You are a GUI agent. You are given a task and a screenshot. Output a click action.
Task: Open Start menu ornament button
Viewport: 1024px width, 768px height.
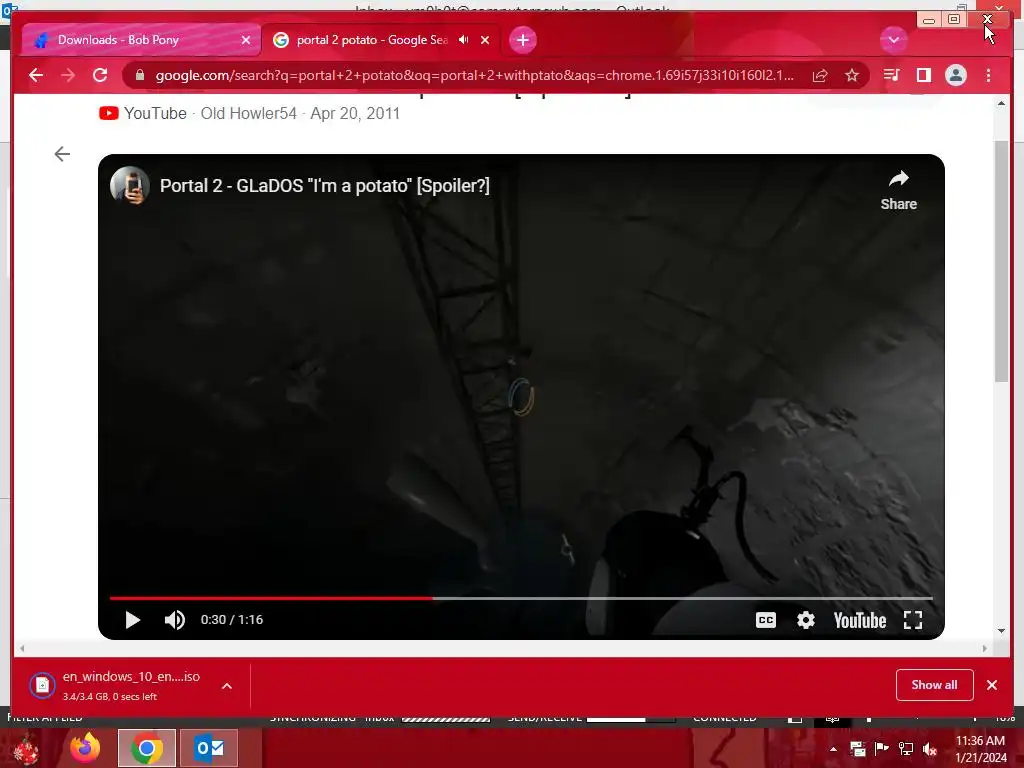(26, 748)
